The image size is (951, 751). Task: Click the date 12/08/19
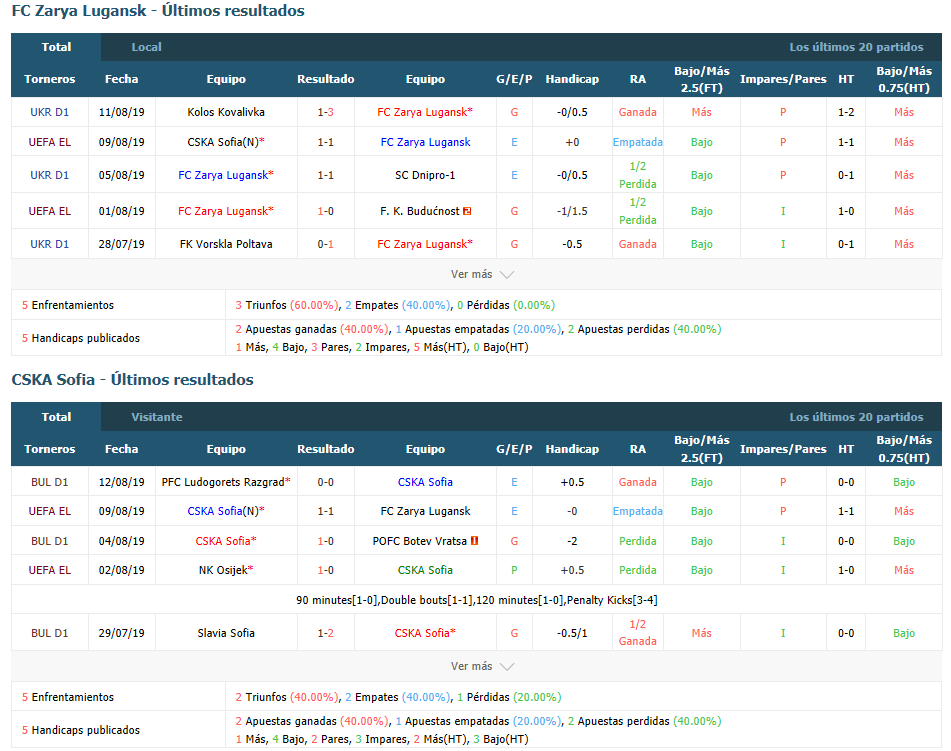pyautogui.click(x=121, y=482)
